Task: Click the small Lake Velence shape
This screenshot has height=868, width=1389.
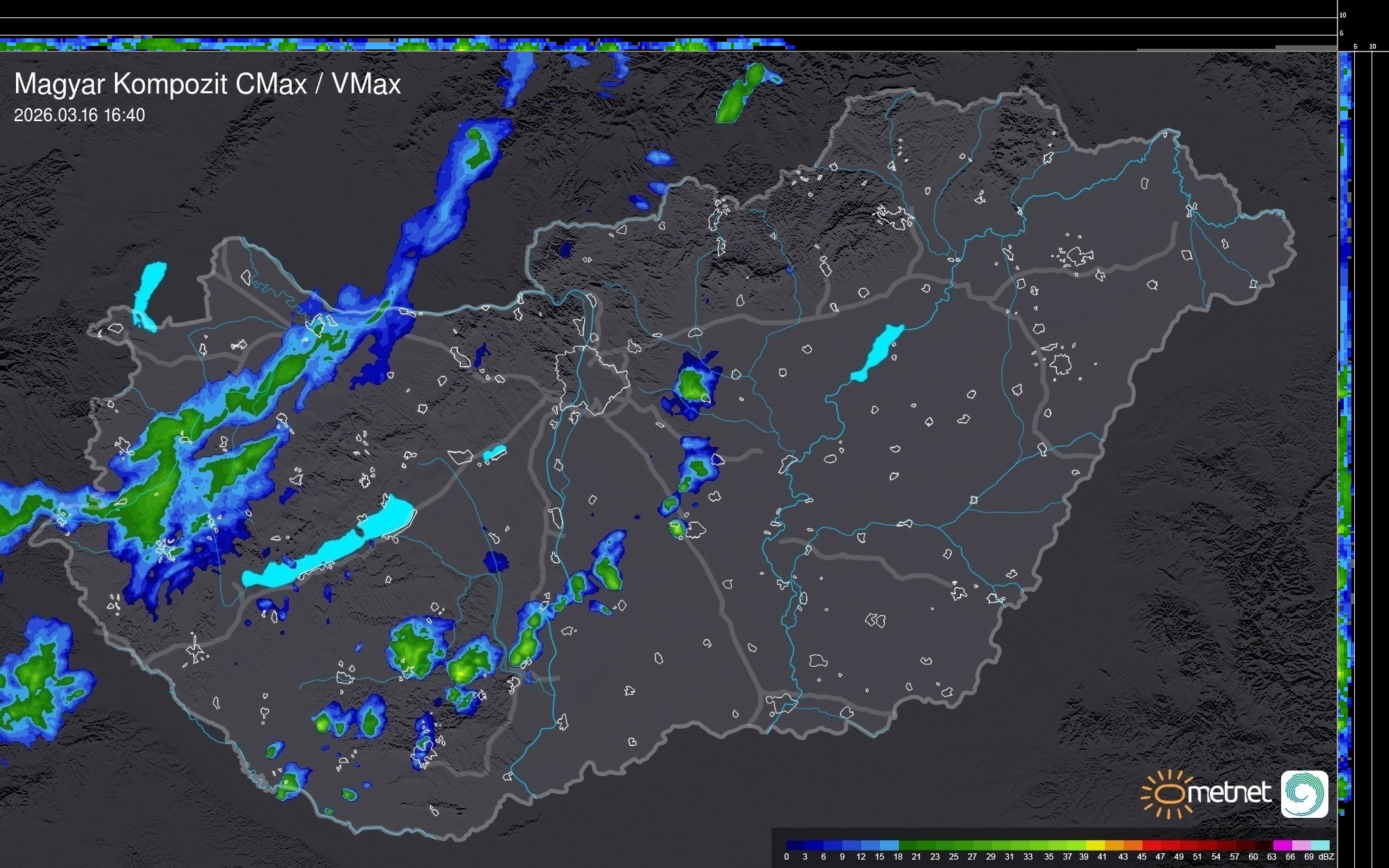Action: (x=494, y=453)
